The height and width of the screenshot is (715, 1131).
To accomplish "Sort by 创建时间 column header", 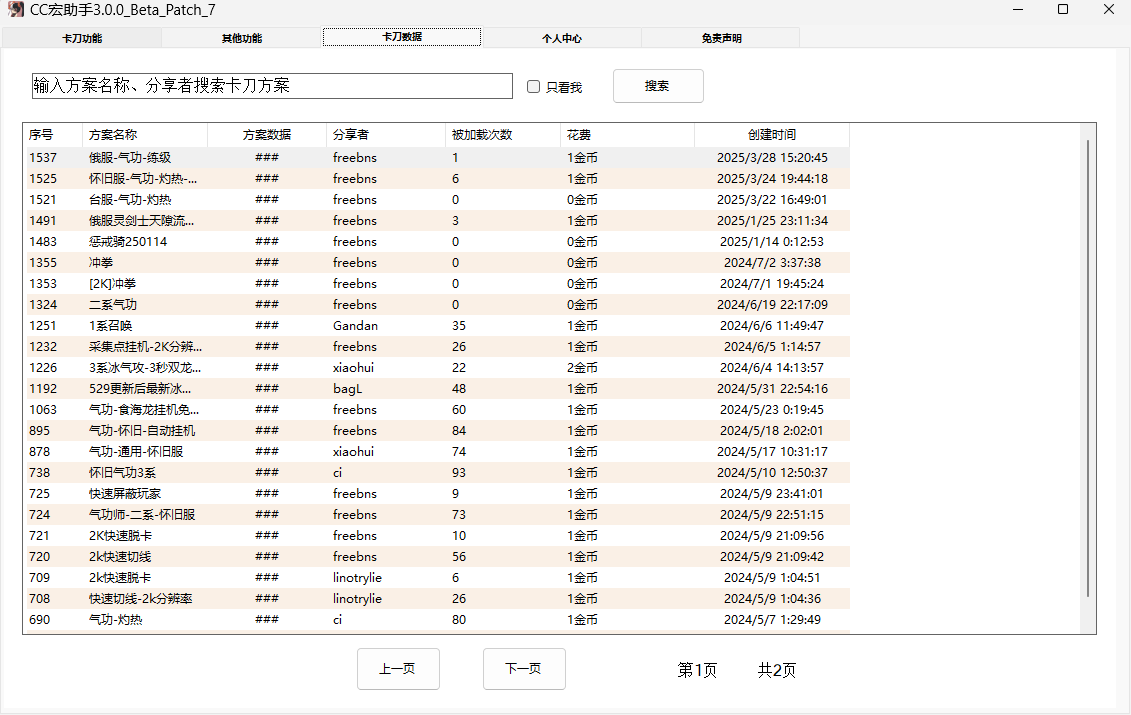I will [772, 135].
